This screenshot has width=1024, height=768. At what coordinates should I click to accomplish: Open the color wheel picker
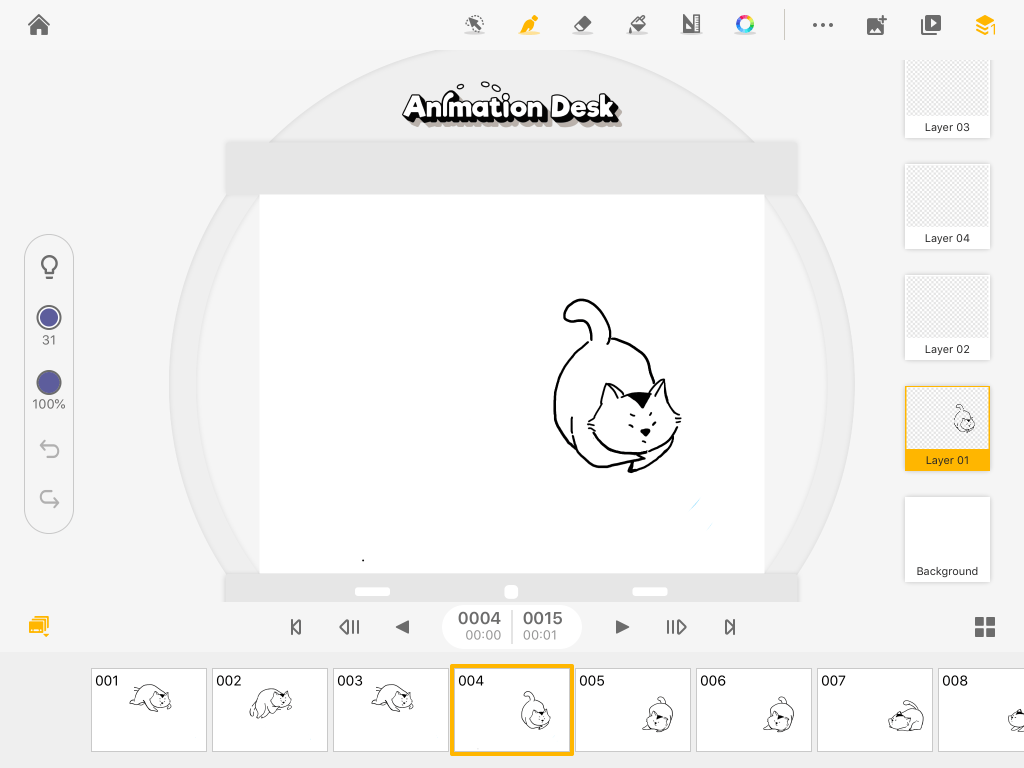click(745, 25)
